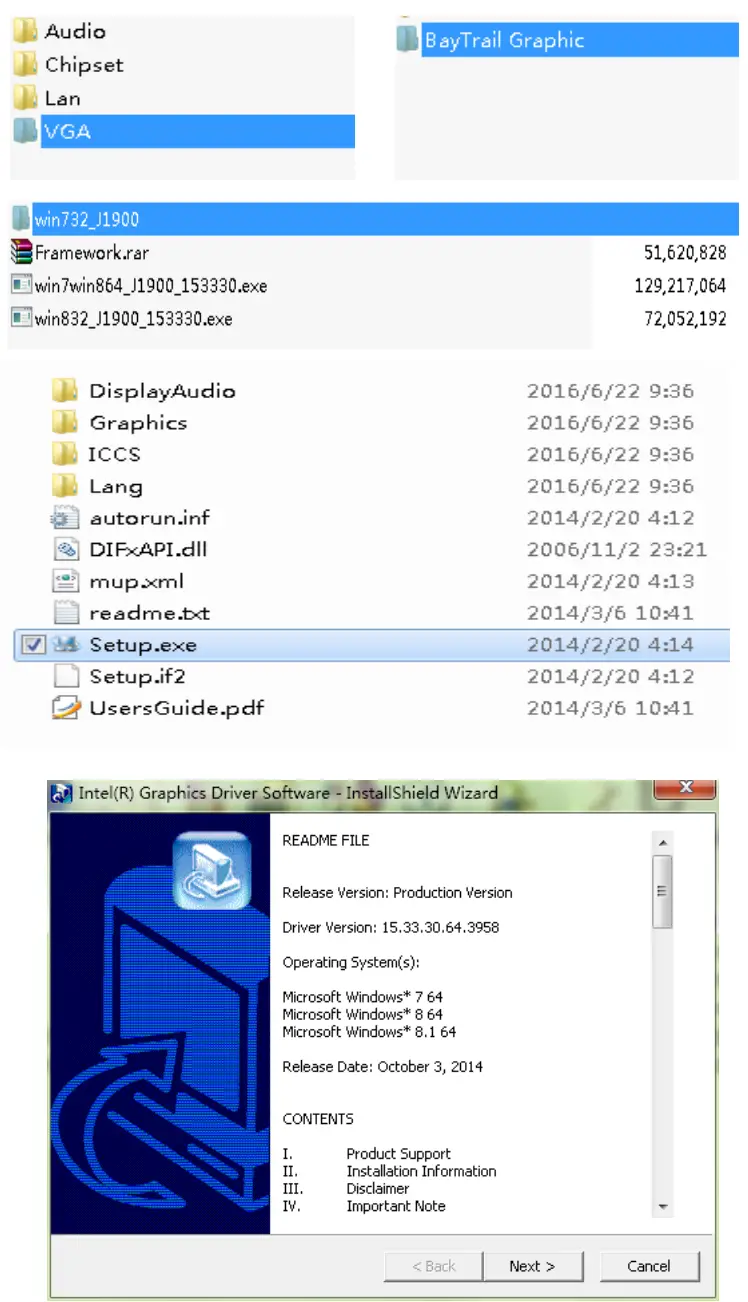This screenshot has width=748, height=1302.
Task: Click the 51,620,828 file size value
Action: point(685,253)
